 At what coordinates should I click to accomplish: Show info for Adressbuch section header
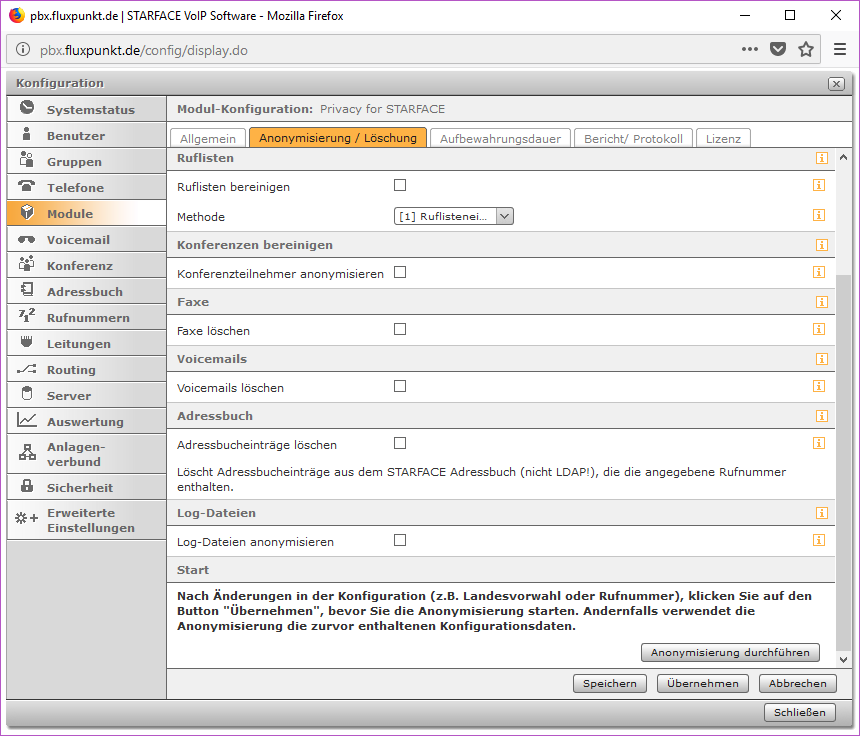[821, 416]
